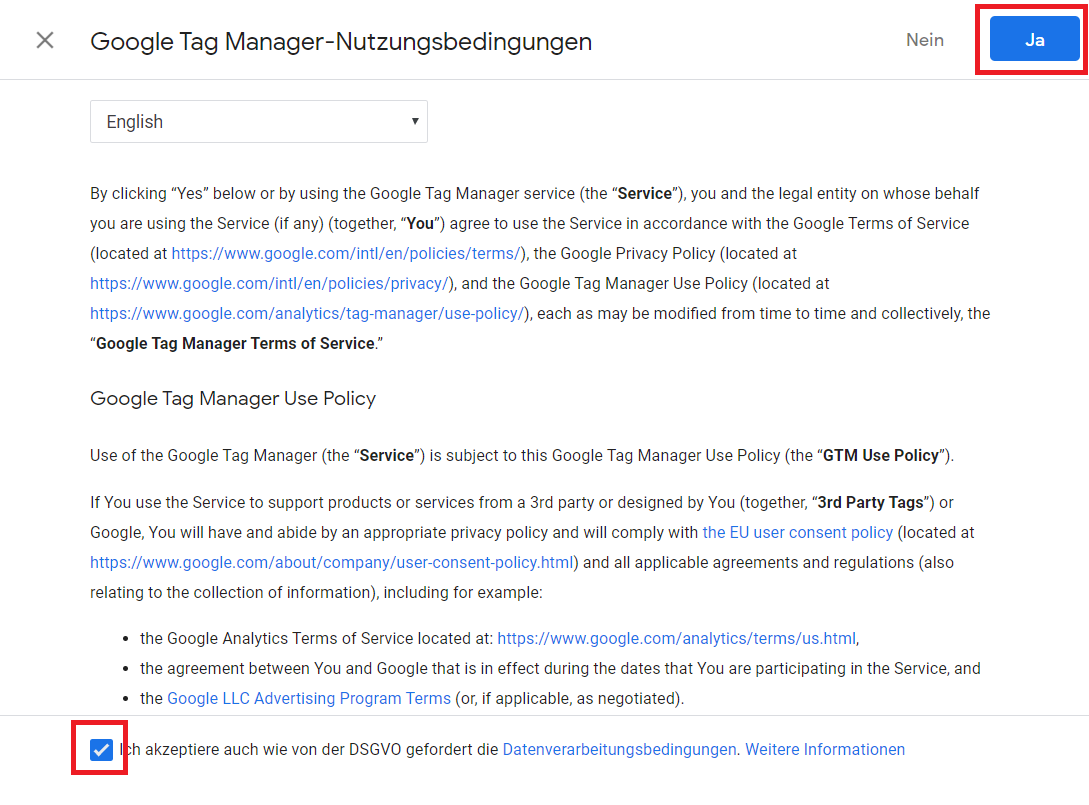The image size is (1089, 805).
Task: Close the Nutzungsbedingungen dialog with the X icon
Action: click(45, 40)
